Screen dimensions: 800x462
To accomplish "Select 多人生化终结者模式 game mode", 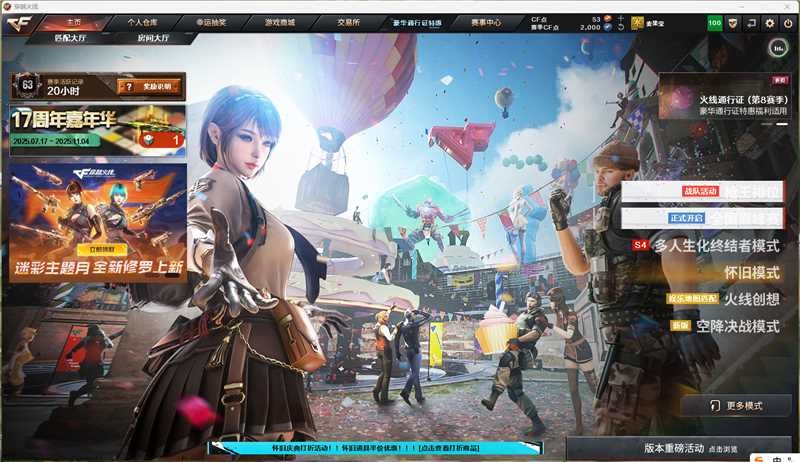I will coord(716,246).
